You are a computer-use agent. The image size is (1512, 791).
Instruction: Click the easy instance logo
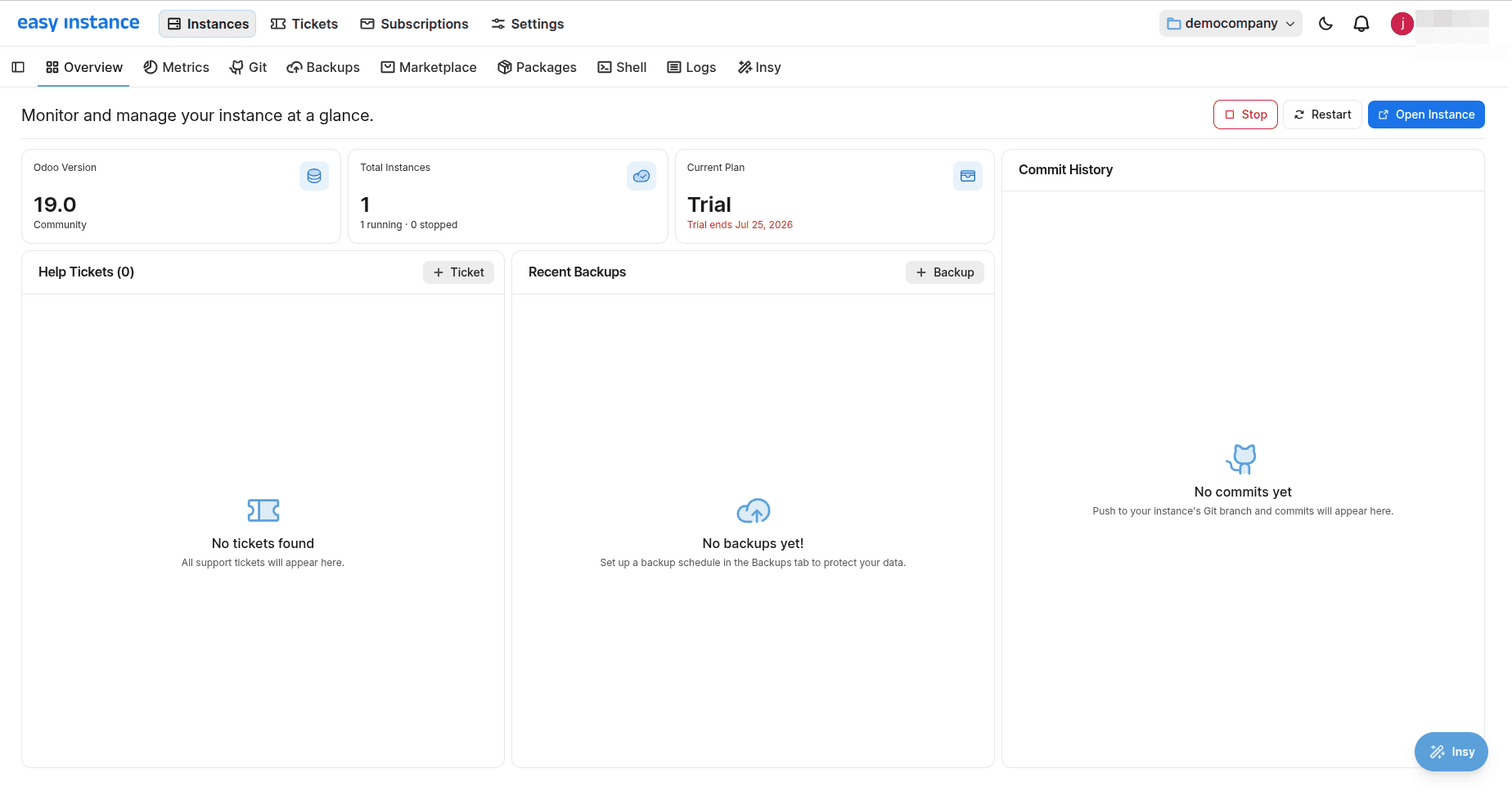pos(79,23)
